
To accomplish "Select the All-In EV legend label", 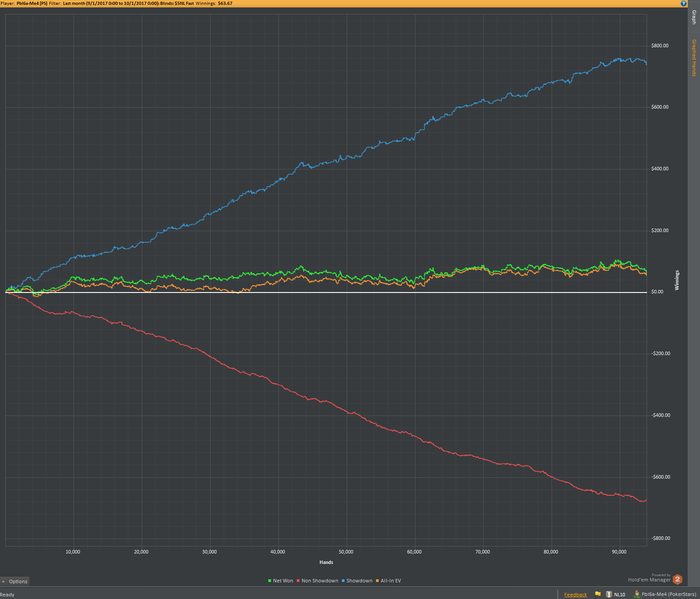I will pos(391,581).
